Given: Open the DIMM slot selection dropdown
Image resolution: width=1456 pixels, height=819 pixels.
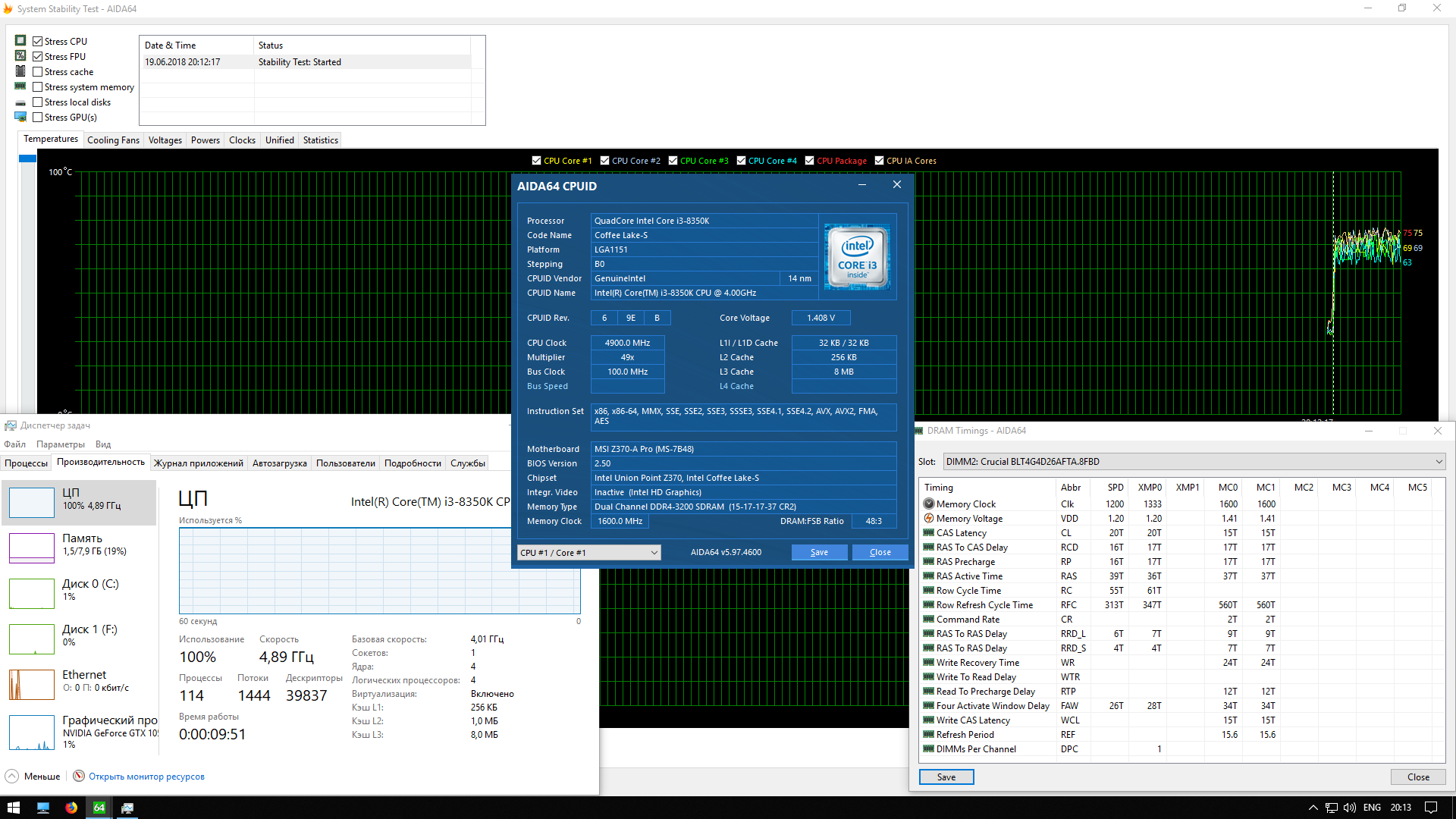Looking at the screenshot, I should click(x=1439, y=462).
